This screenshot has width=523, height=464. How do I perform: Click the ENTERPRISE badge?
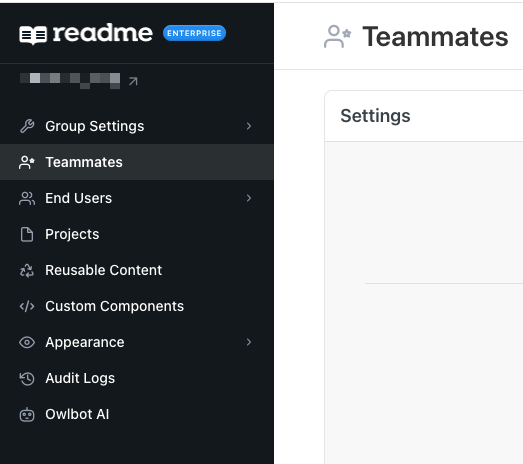coord(194,33)
